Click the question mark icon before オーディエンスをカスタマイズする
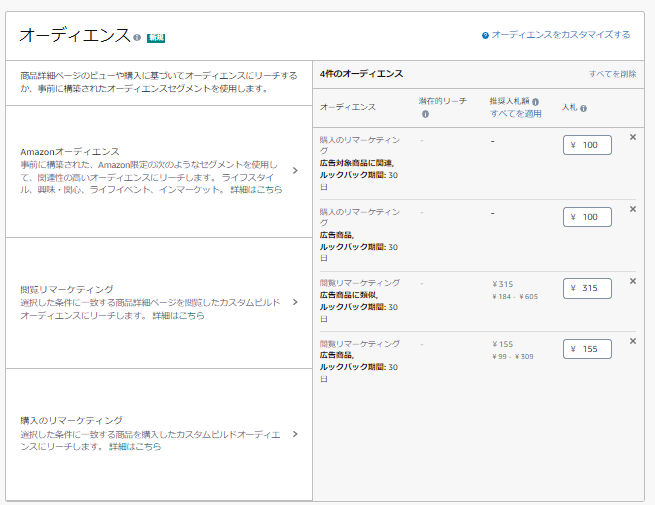655x505 pixels. [x=485, y=36]
